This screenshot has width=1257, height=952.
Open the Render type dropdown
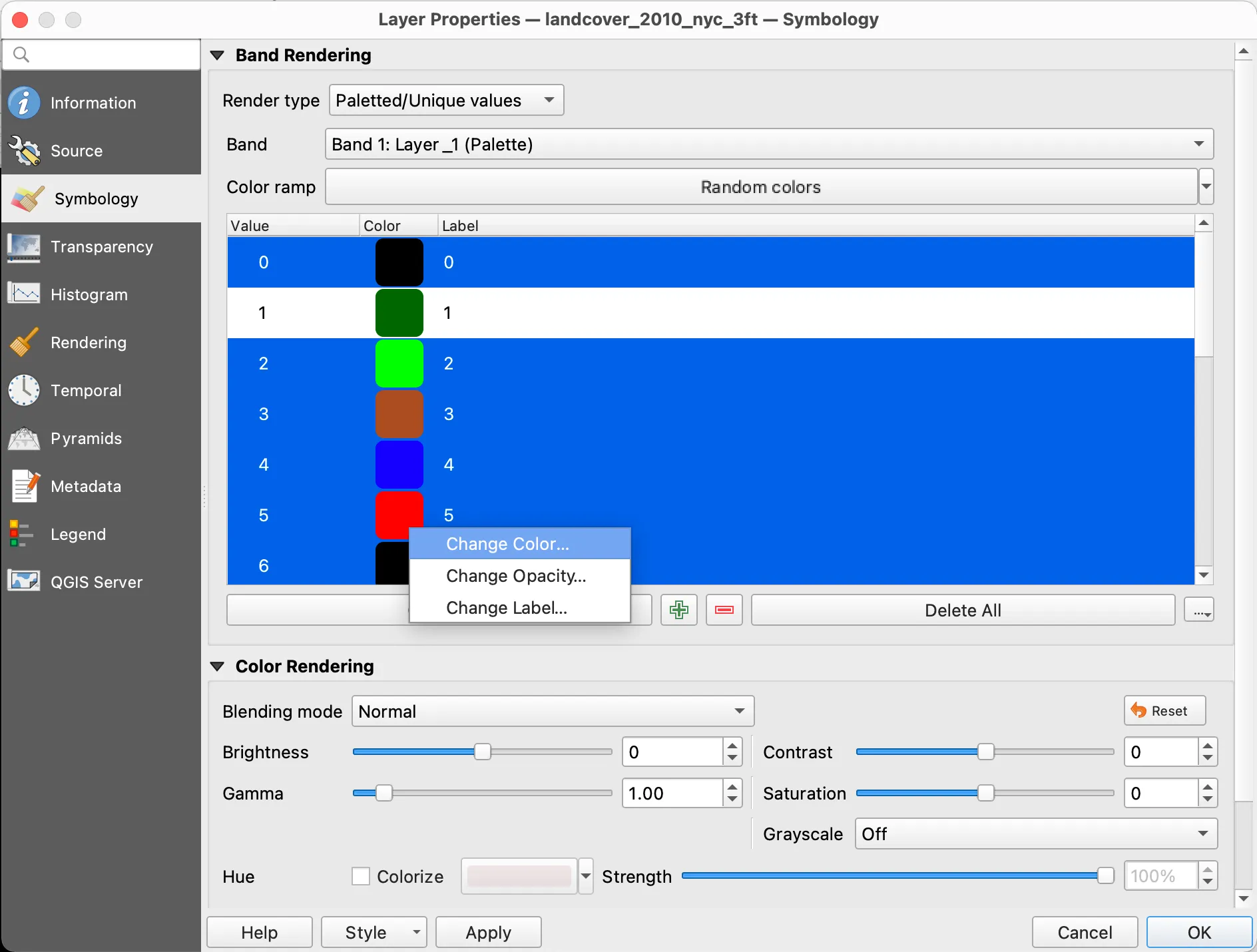click(x=446, y=101)
